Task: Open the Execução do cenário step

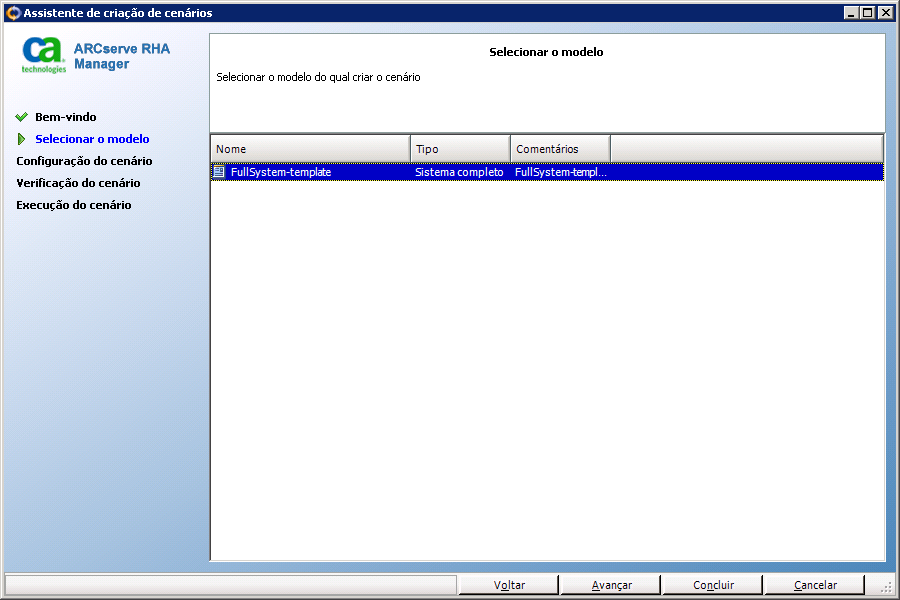Action: [73, 205]
